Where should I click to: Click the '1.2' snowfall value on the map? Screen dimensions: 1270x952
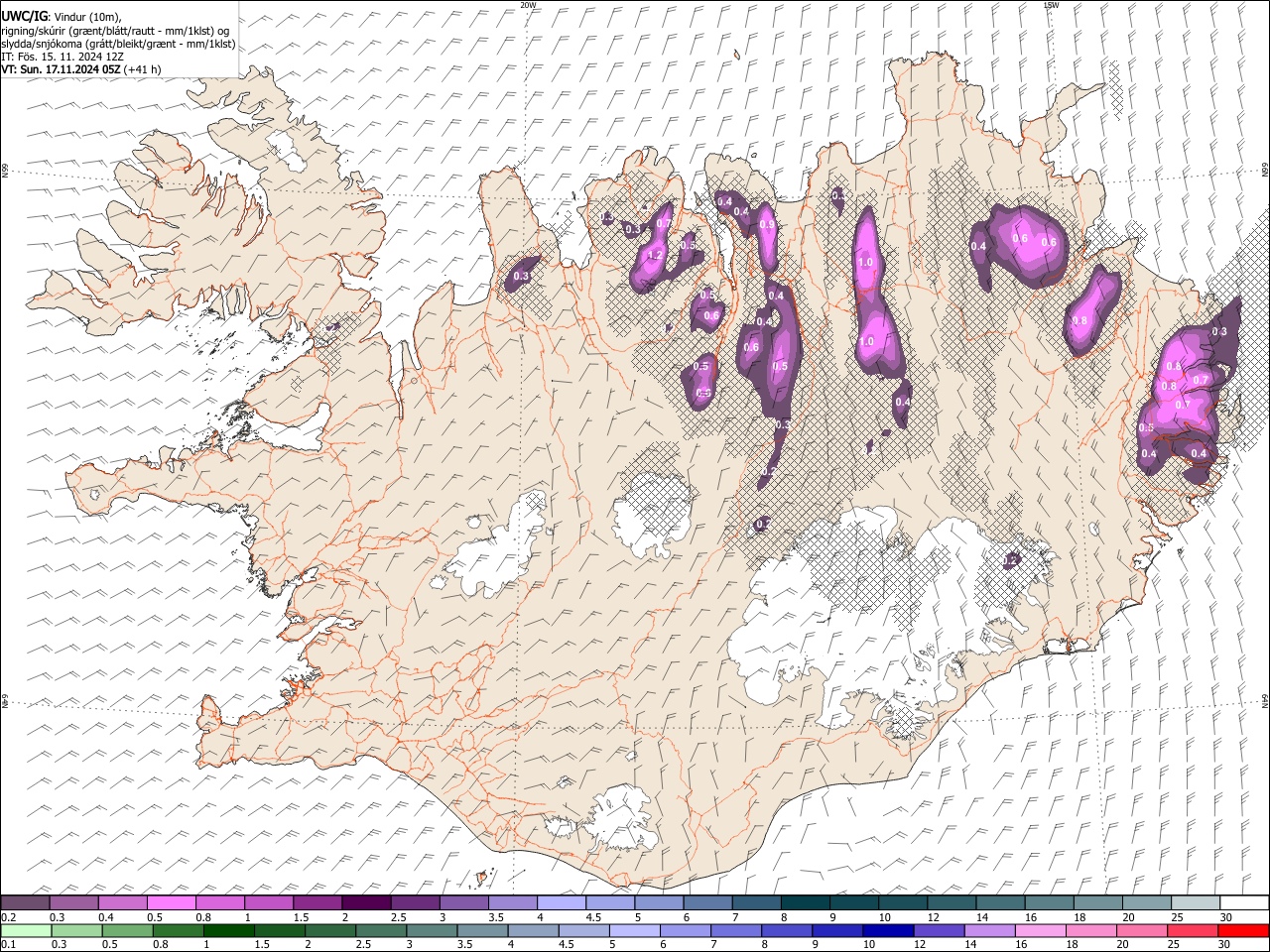click(654, 256)
